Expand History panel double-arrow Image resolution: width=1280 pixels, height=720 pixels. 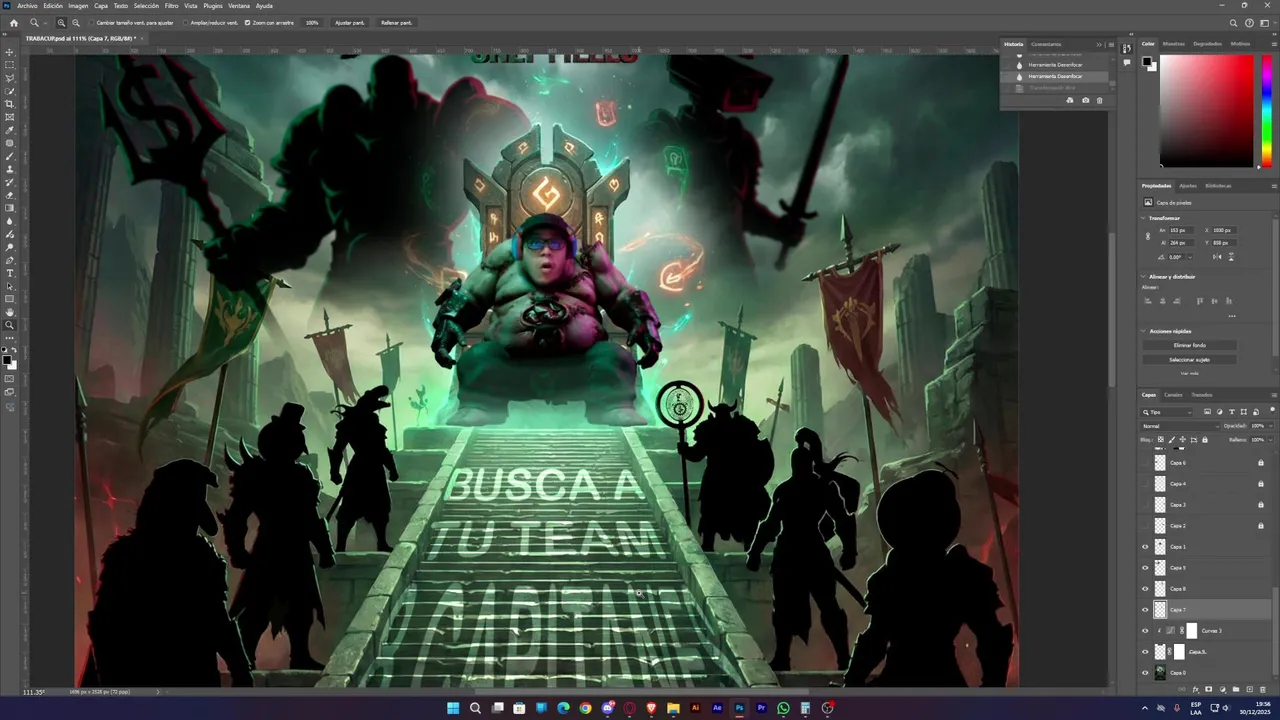(x=1099, y=44)
